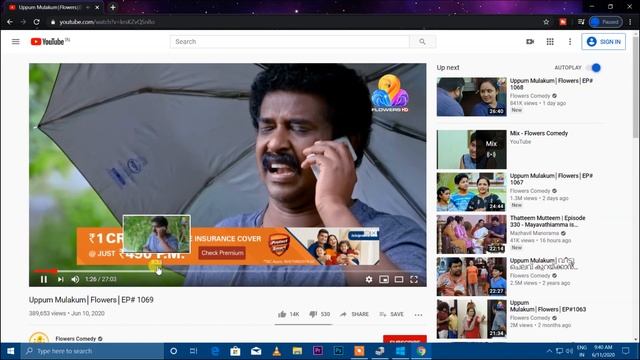Open the Chrome three-dot menu
This screenshot has width=640, height=360.
coord(630,22)
